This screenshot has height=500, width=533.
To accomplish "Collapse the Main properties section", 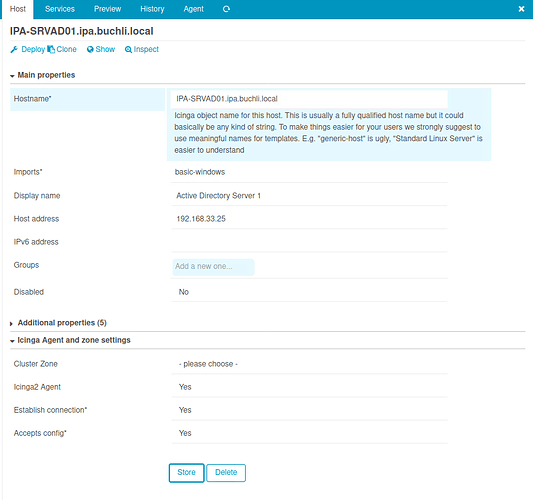I will pyautogui.click(x=43, y=75).
